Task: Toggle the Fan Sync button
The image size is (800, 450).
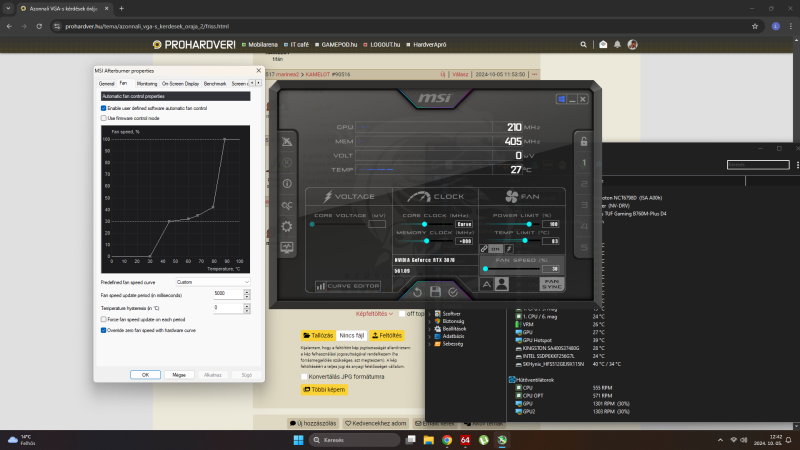Action: pyautogui.click(x=552, y=284)
